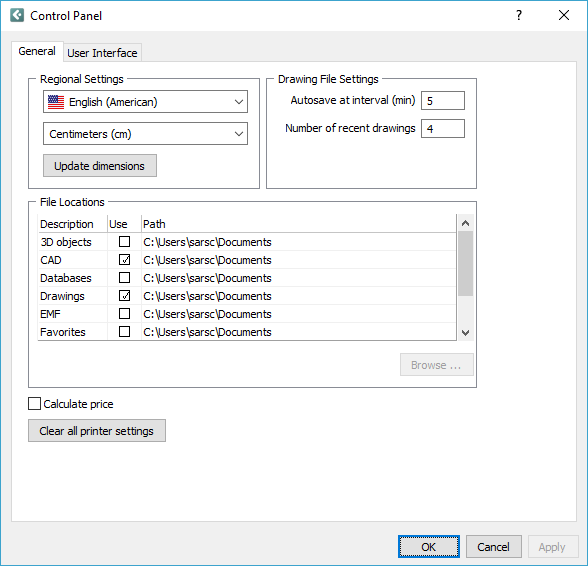Select the General tab

[37, 51]
